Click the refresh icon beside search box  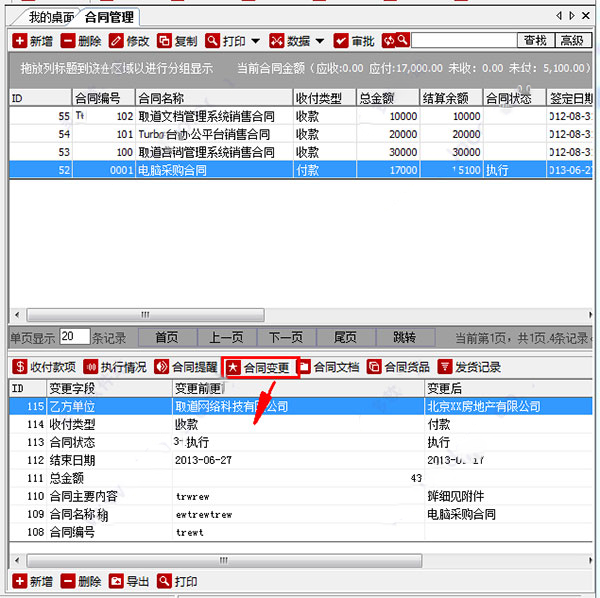click(x=388, y=41)
